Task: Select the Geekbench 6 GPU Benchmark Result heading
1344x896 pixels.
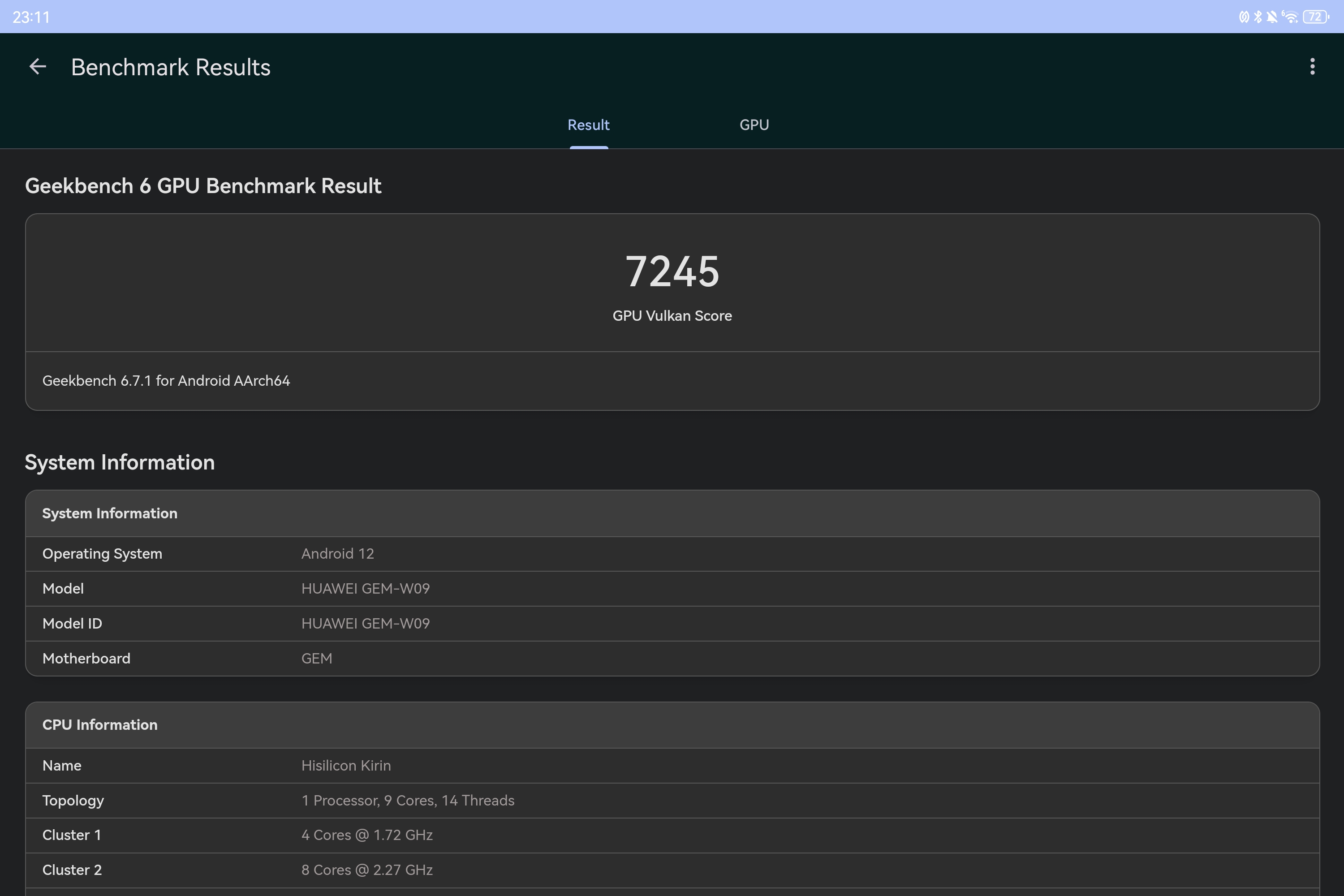Action: tap(203, 186)
